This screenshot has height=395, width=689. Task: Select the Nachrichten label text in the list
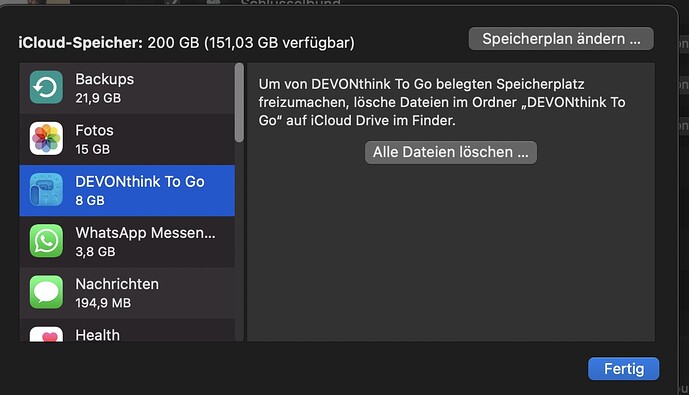117,284
